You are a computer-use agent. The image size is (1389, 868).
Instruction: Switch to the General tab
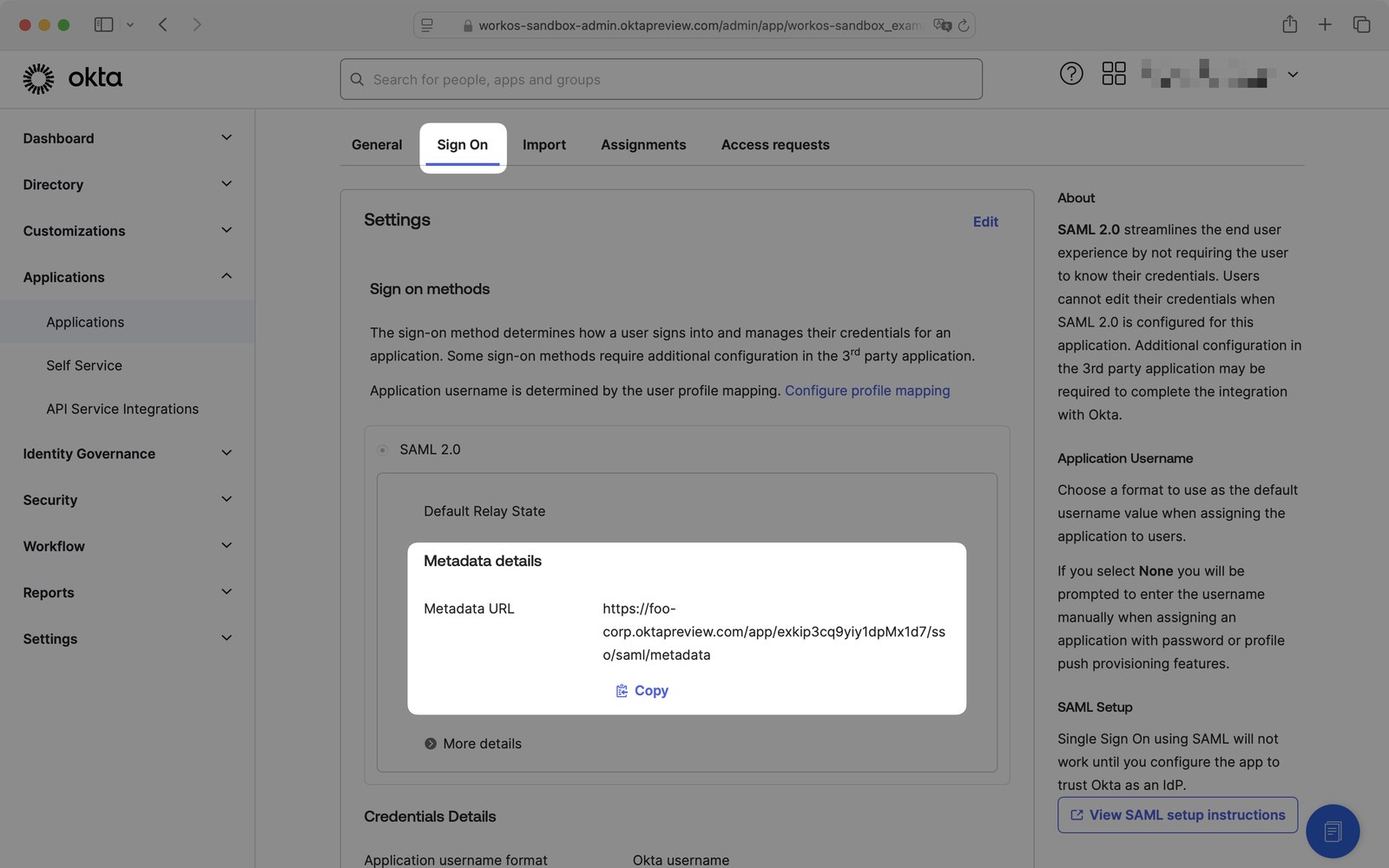pyautogui.click(x=377, y=145)
